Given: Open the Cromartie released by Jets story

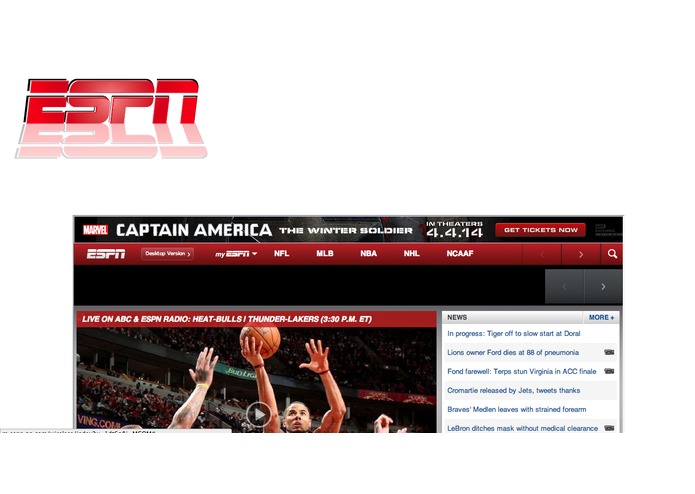Looking at the screenshot, I should tap(513, 391).
